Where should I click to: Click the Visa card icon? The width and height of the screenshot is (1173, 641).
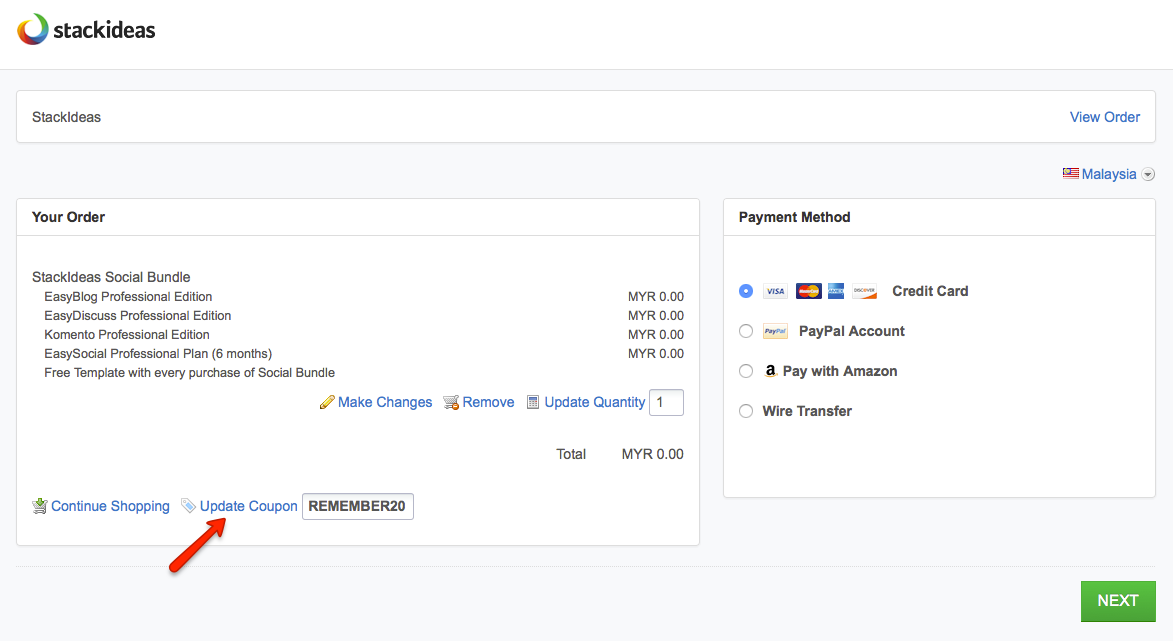(x=775, y=291)
